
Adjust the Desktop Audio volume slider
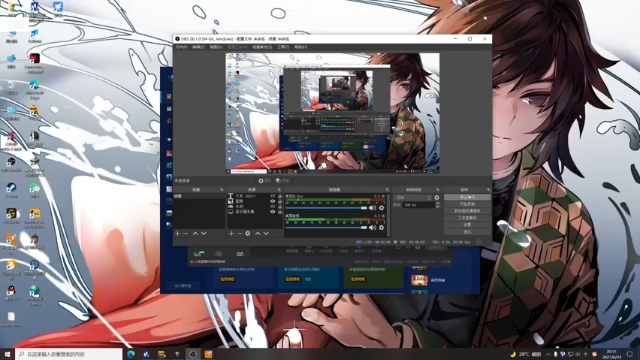tap(326, 228)
